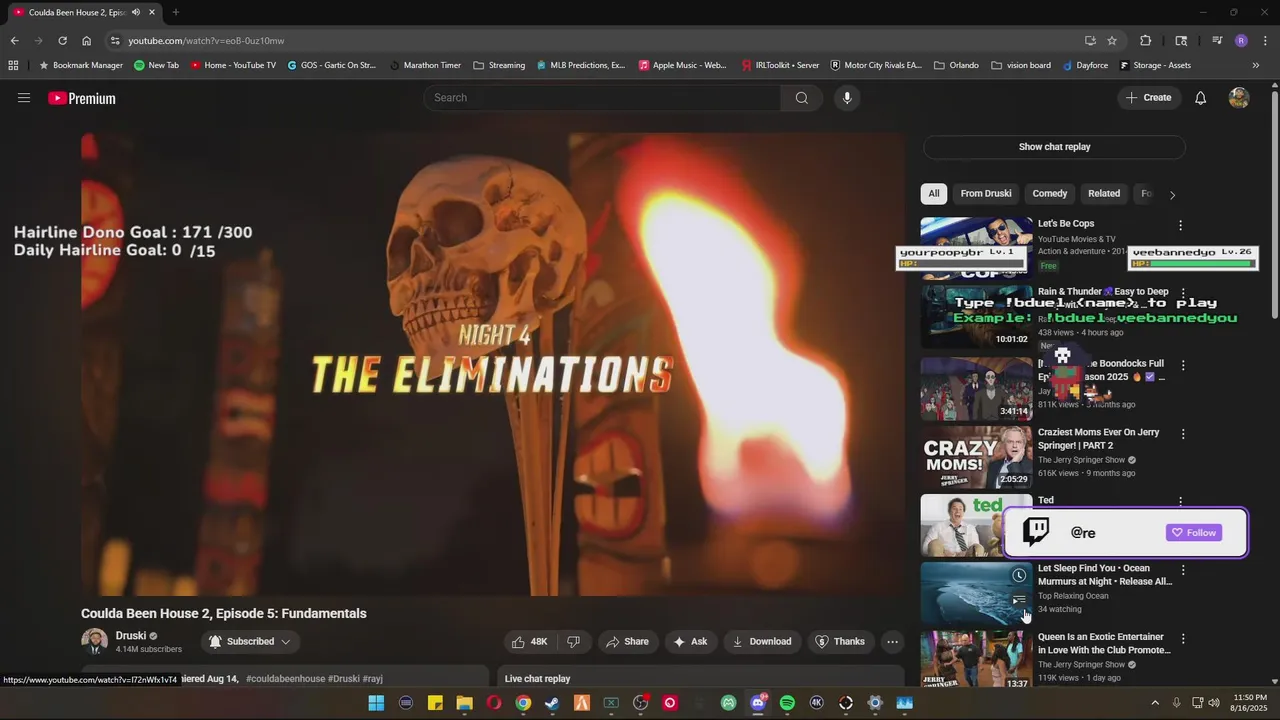Viewport: 1280px width, 720px height.
Task: Open the Chrome extensions puzzle icon
Action: (1146, 41)
